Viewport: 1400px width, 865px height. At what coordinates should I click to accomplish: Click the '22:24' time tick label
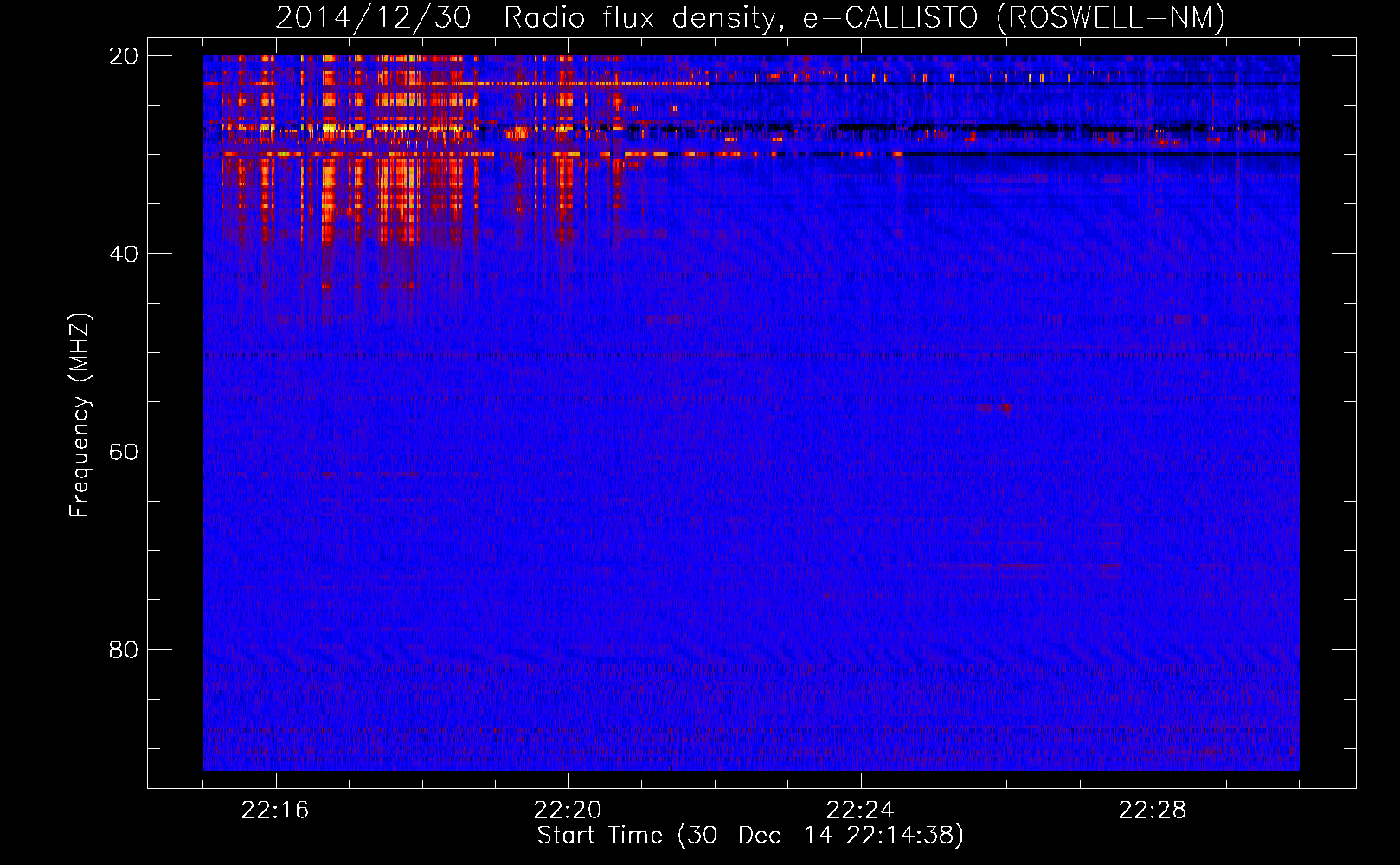point(860,811)
